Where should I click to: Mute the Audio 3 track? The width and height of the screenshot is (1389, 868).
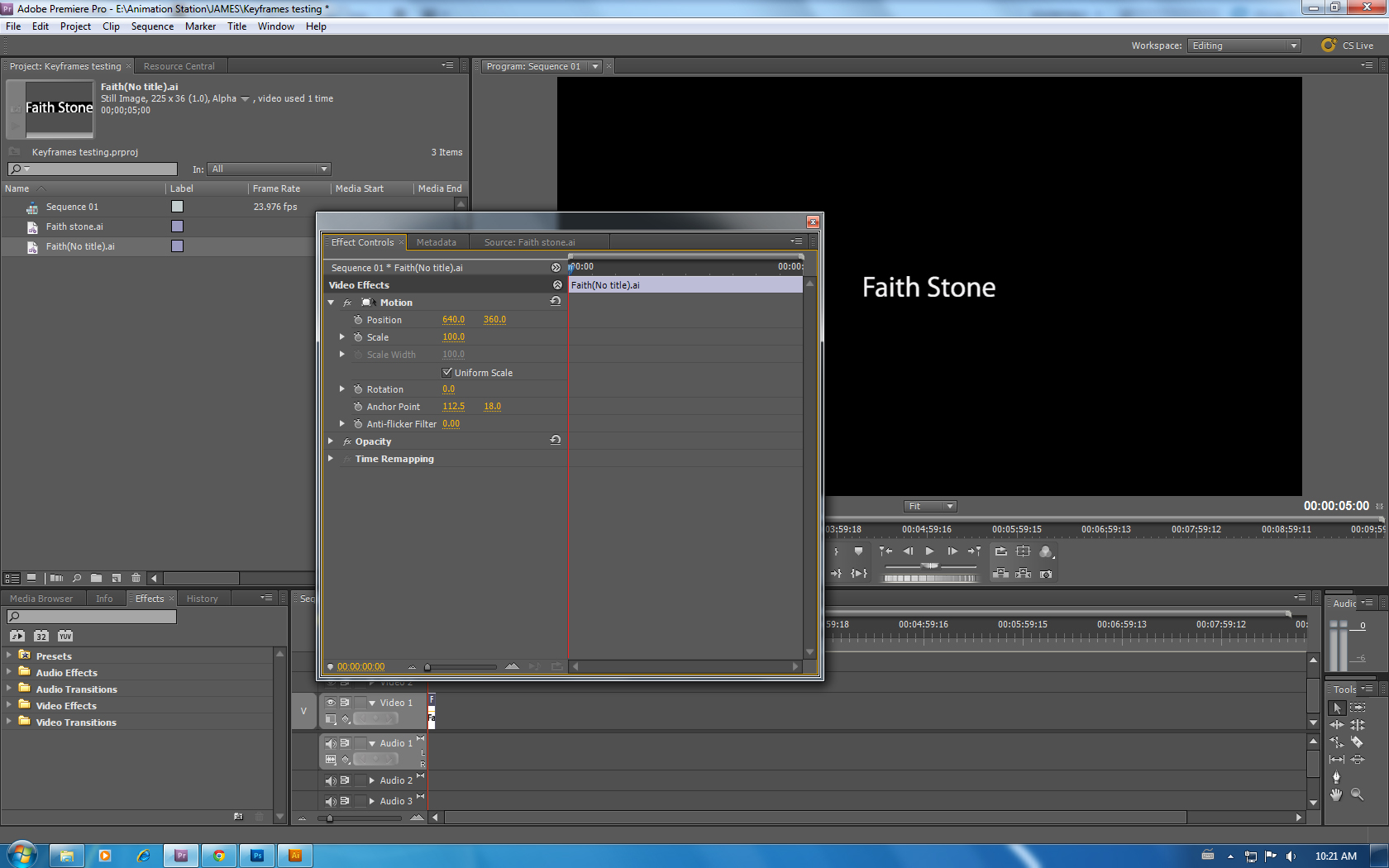[x=331, y=801]
